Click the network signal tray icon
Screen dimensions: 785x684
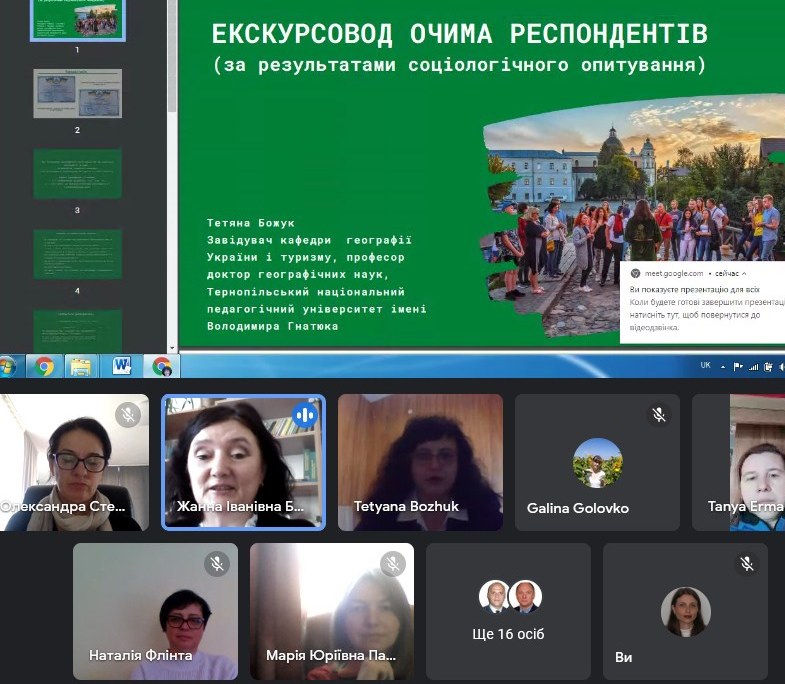tap(753, 367)
